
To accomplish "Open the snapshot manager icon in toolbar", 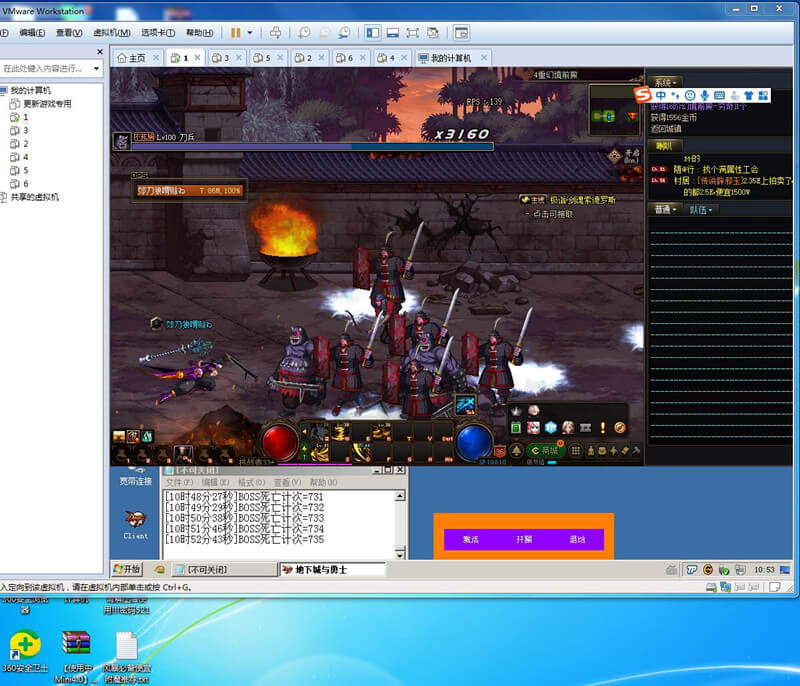I will [345, 33].
